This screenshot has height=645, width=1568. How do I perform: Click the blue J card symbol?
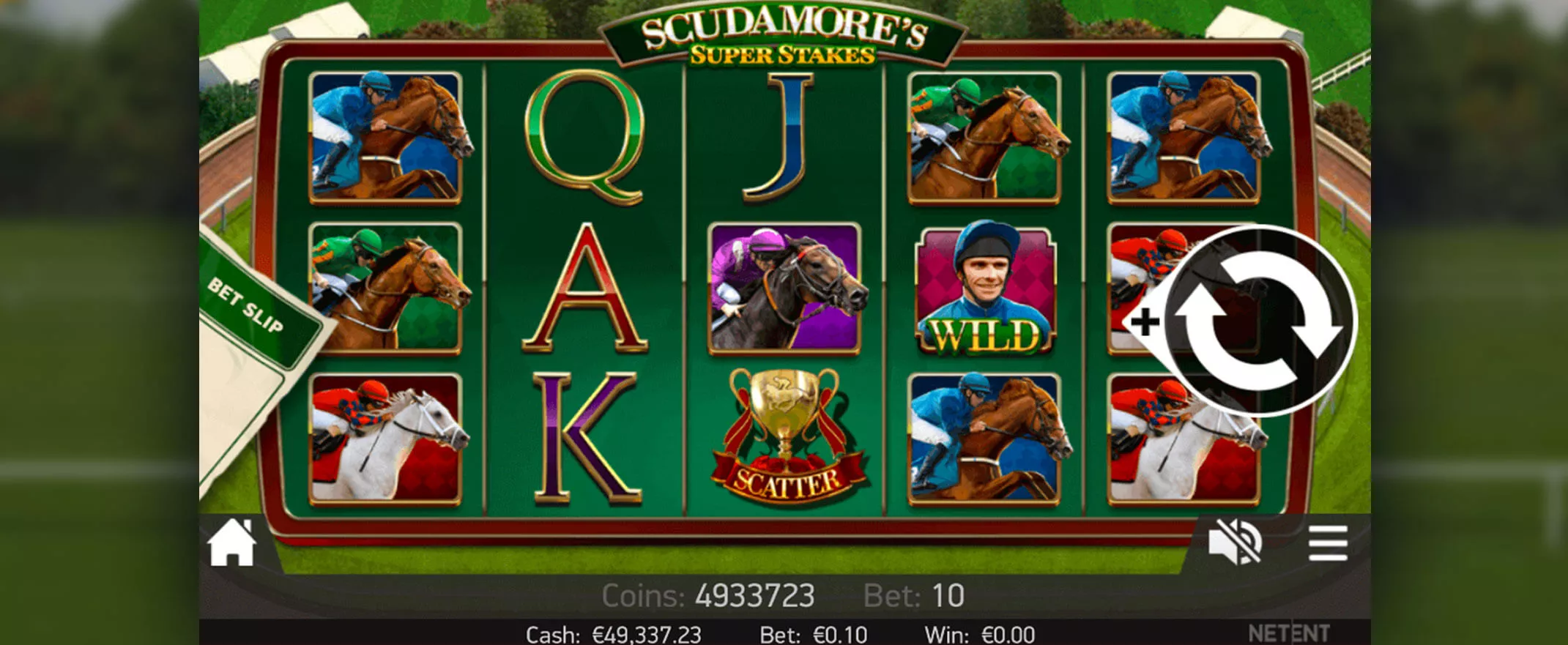point(779,136)
